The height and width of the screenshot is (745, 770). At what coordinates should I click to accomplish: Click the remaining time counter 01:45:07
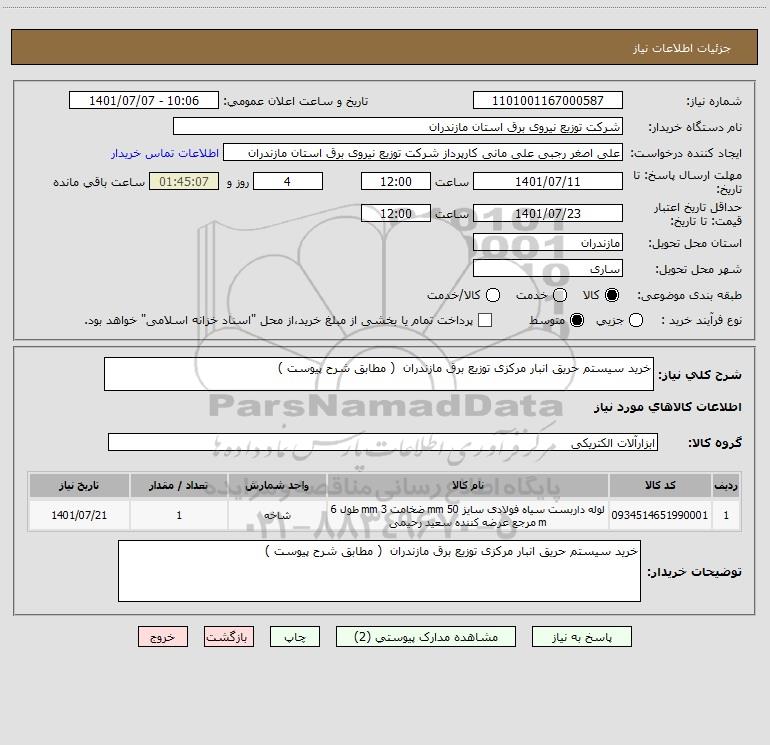(x=184, y=181)
